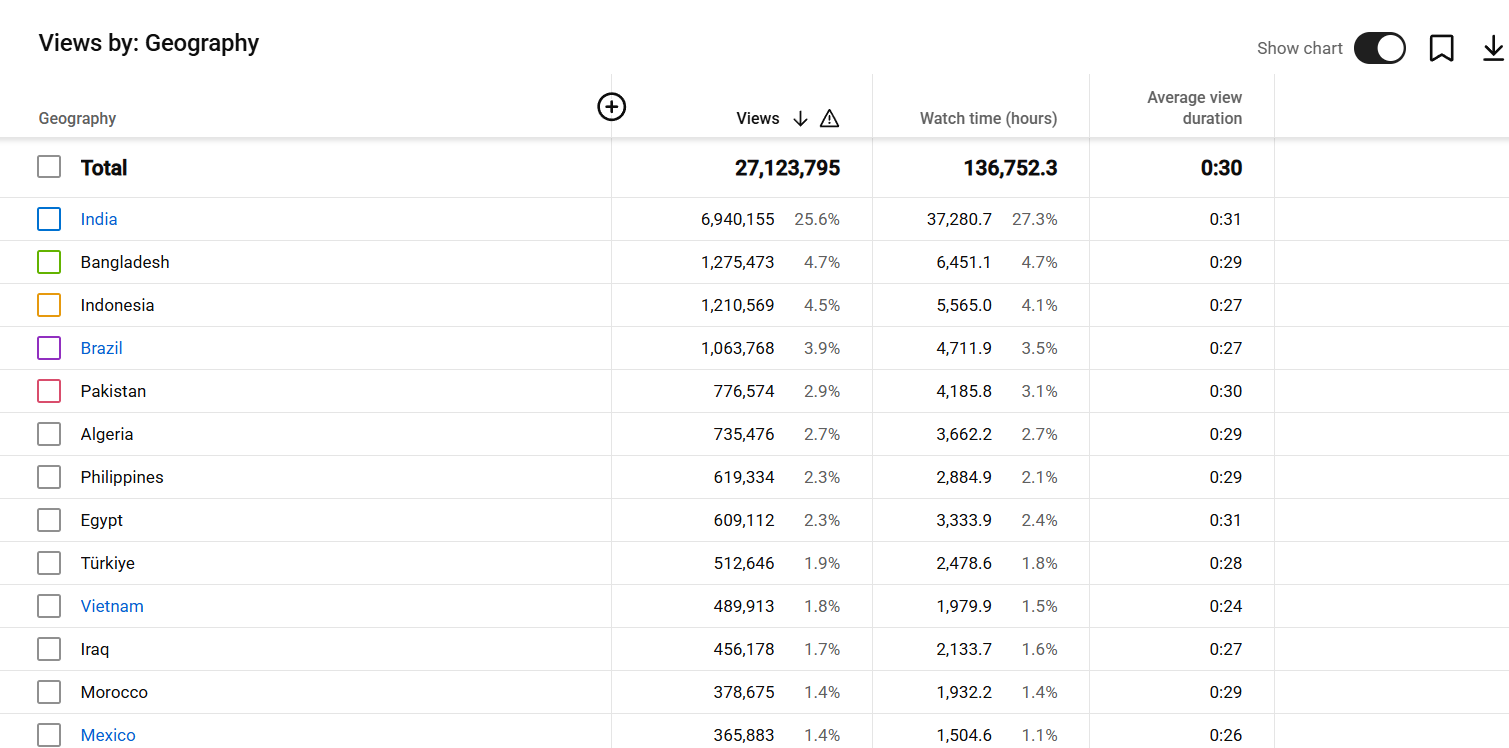Click the add metric plus icon
1509x748 pixels.
point(611,106)
